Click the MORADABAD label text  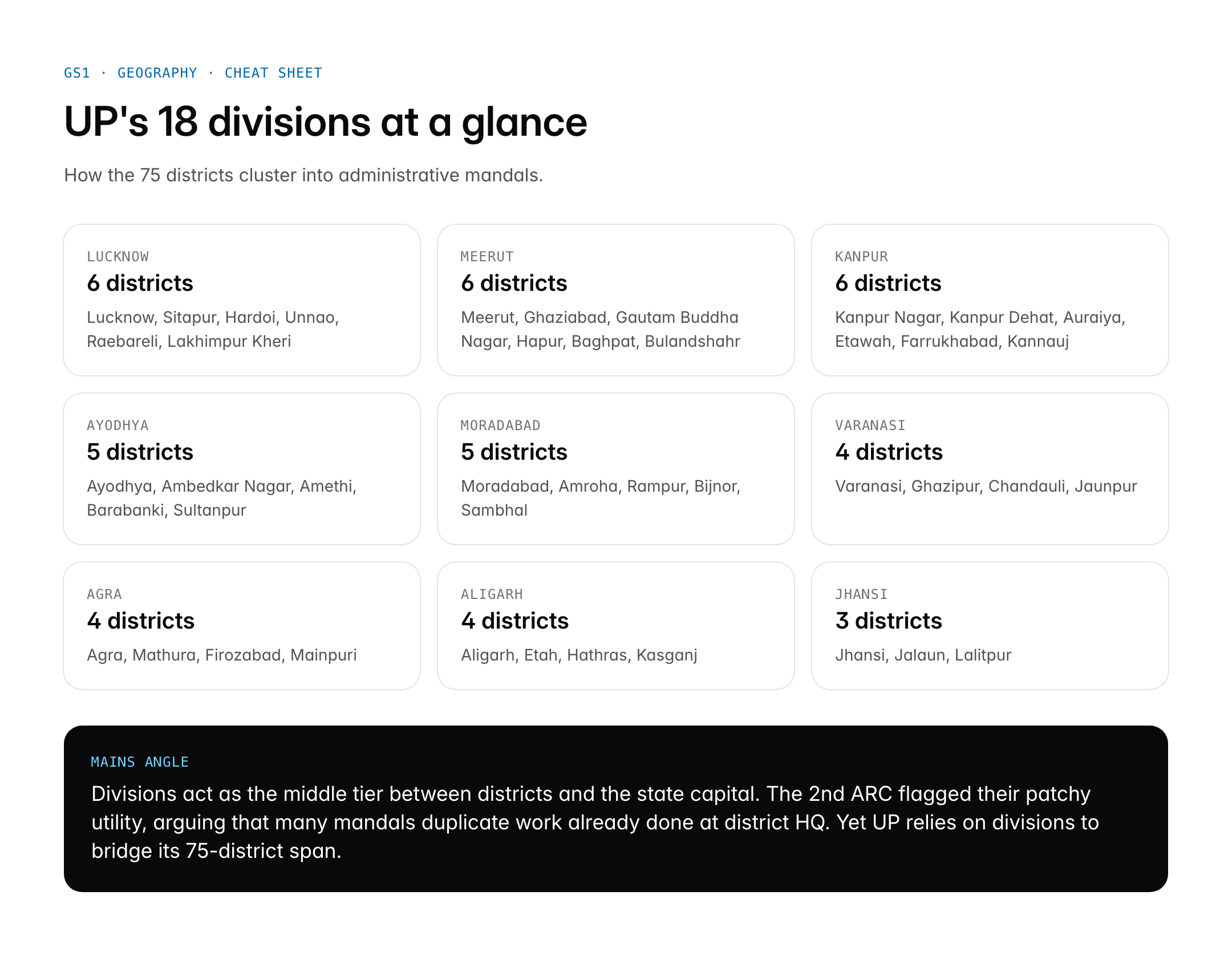pyautogui.click(x=500, y=426)
